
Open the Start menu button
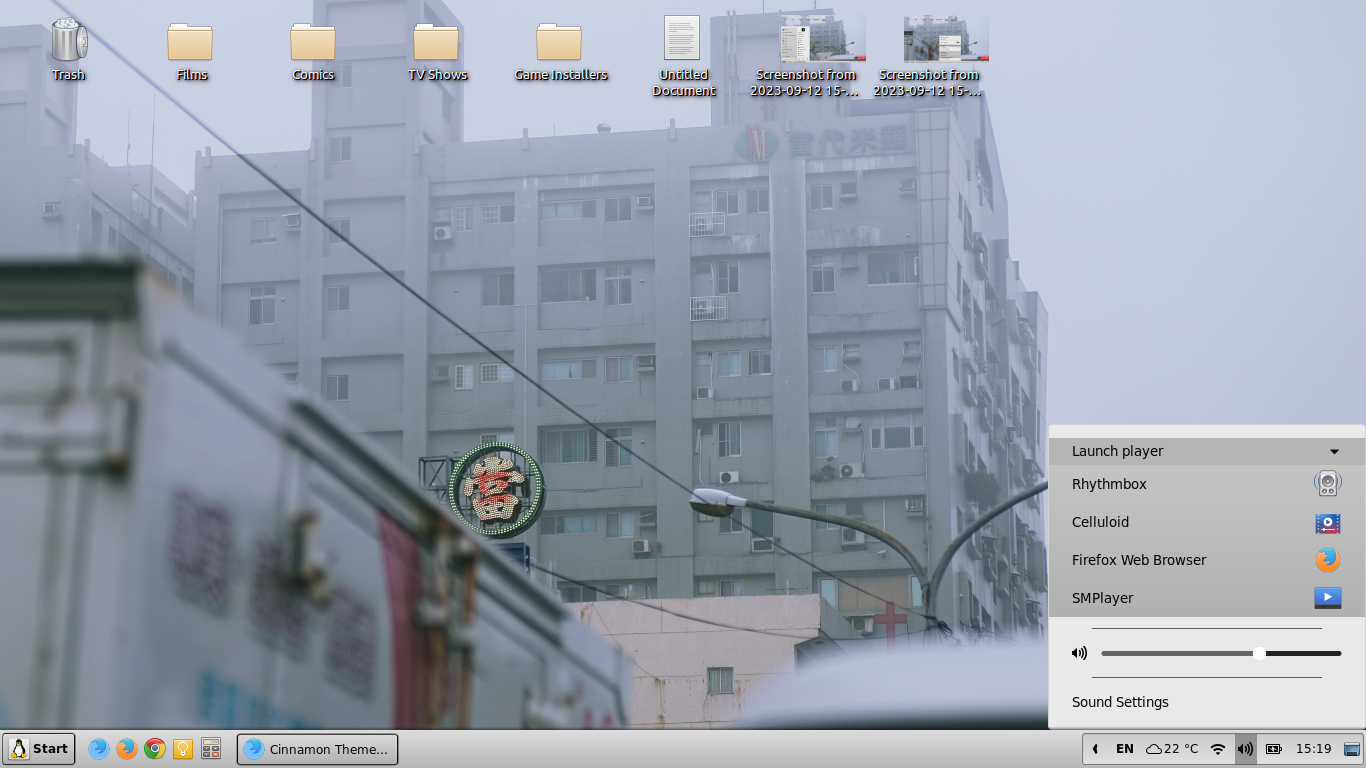tap(39, 748)
